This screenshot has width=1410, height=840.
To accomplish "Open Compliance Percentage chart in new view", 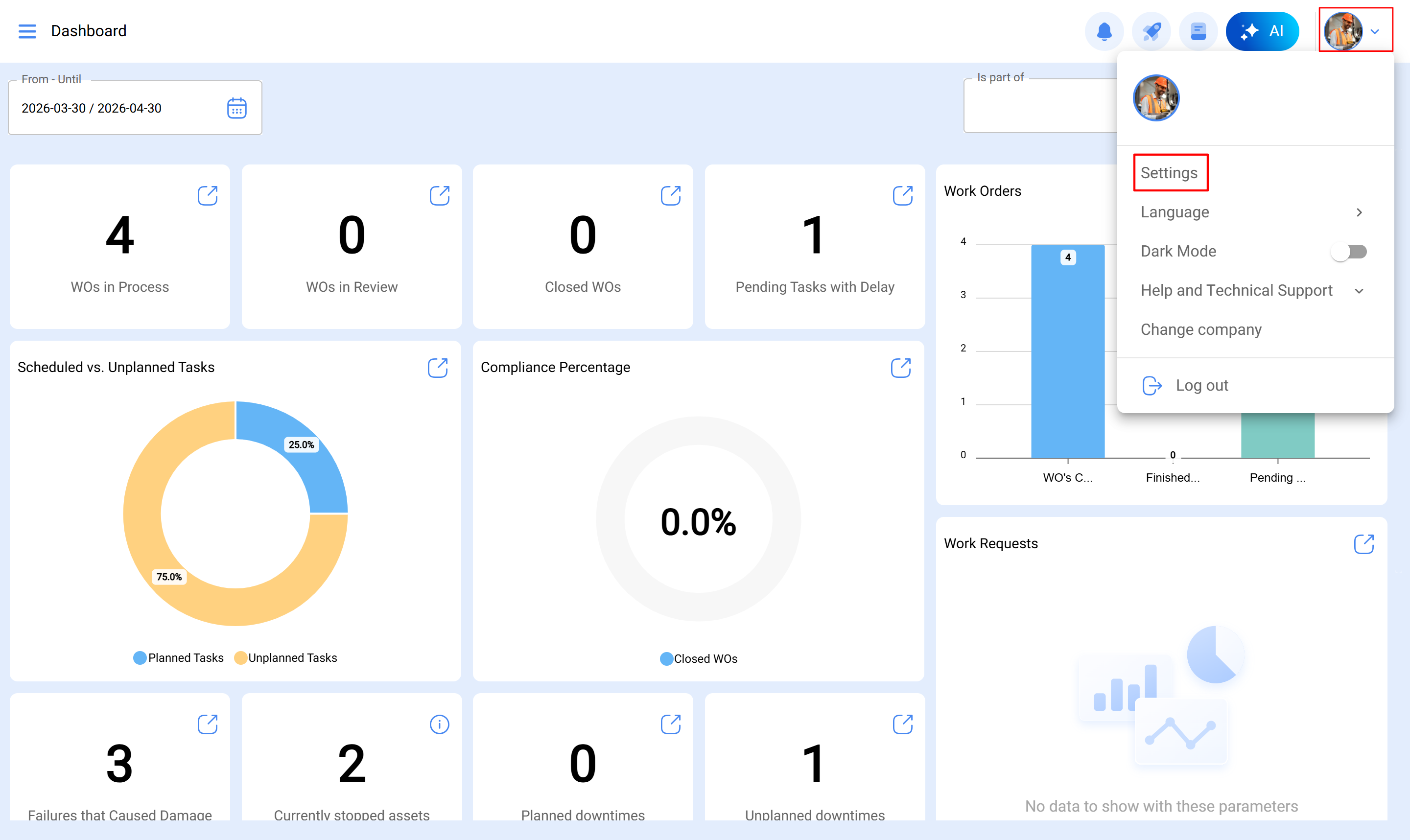I will click(900, 368).
